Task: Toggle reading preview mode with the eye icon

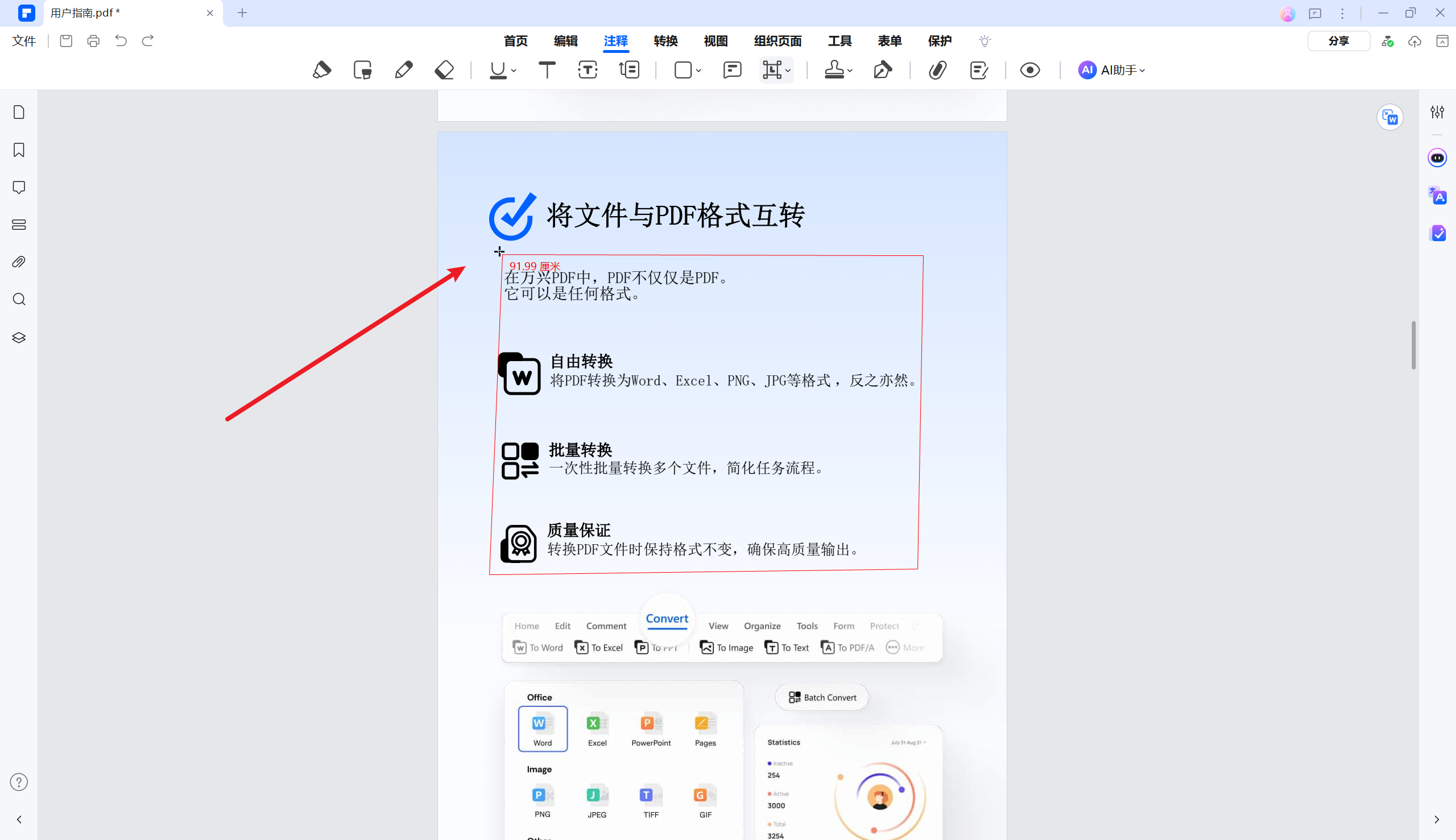Action: click(x=1029, y=69)
